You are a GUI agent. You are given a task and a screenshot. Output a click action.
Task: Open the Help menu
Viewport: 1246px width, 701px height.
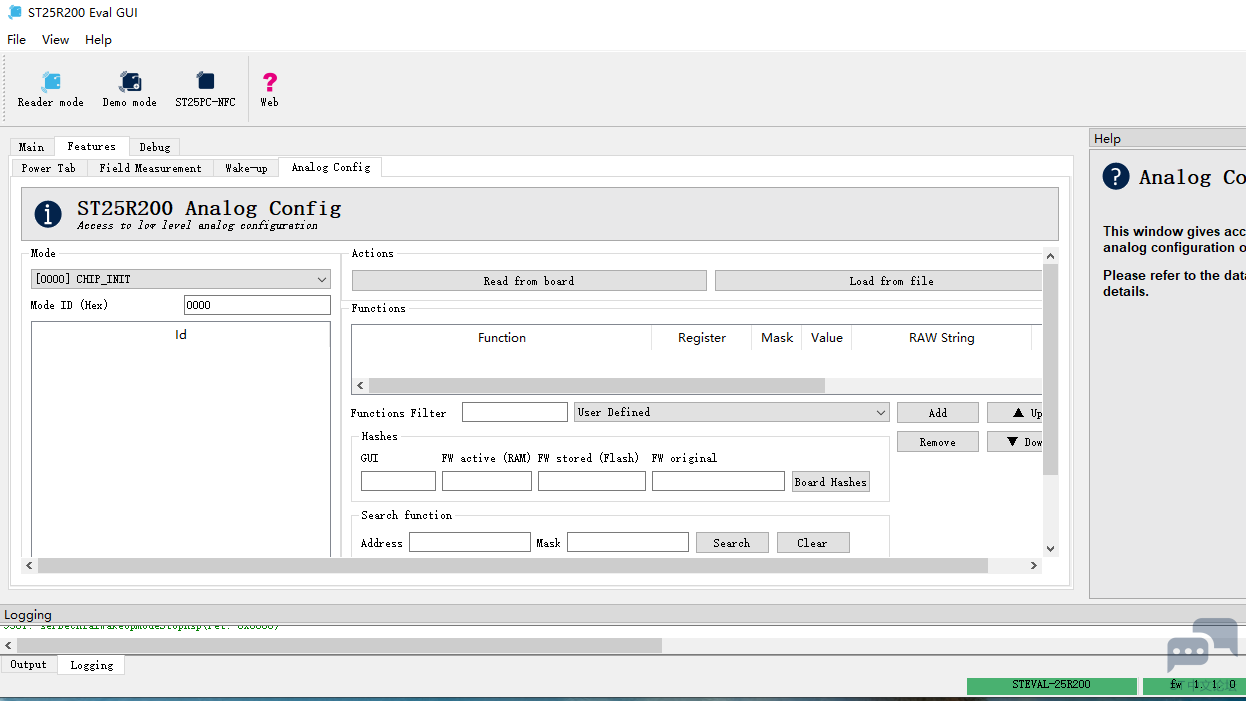coord(98,40)
